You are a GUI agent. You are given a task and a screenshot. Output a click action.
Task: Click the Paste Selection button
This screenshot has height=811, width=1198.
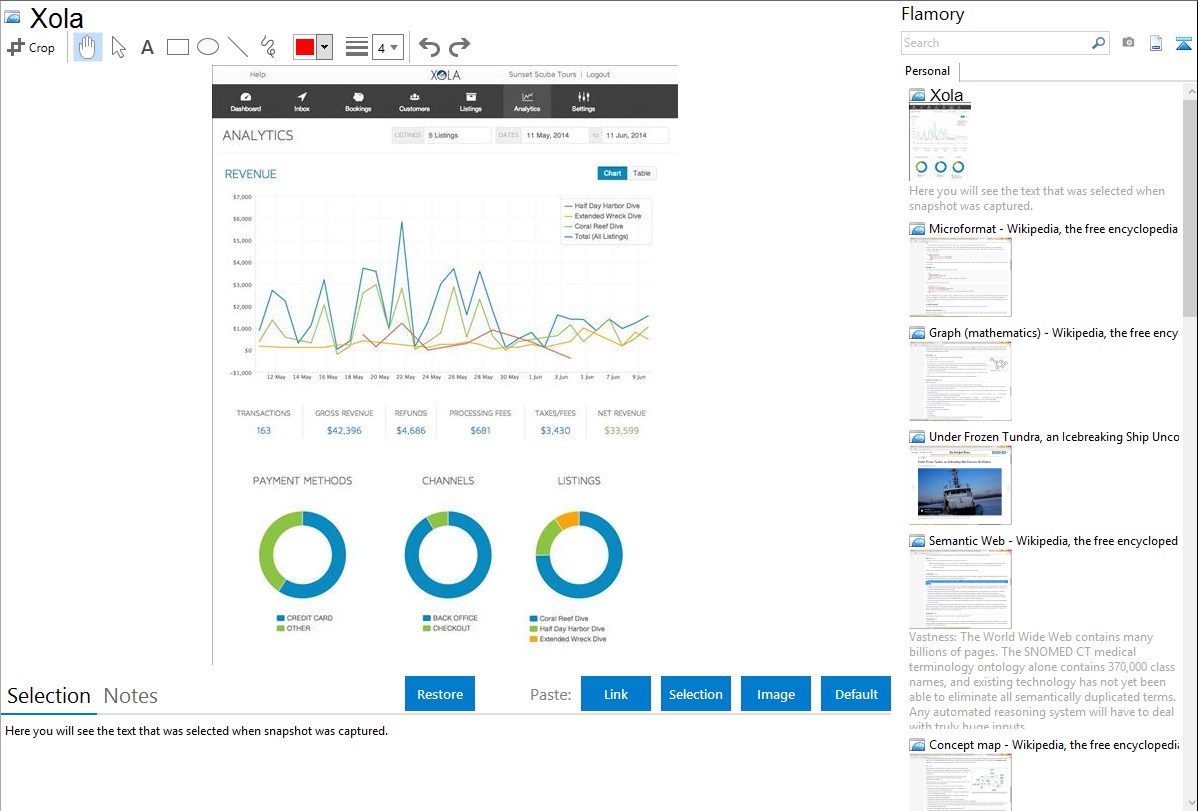pyautogui.click(x=695, y=694)
